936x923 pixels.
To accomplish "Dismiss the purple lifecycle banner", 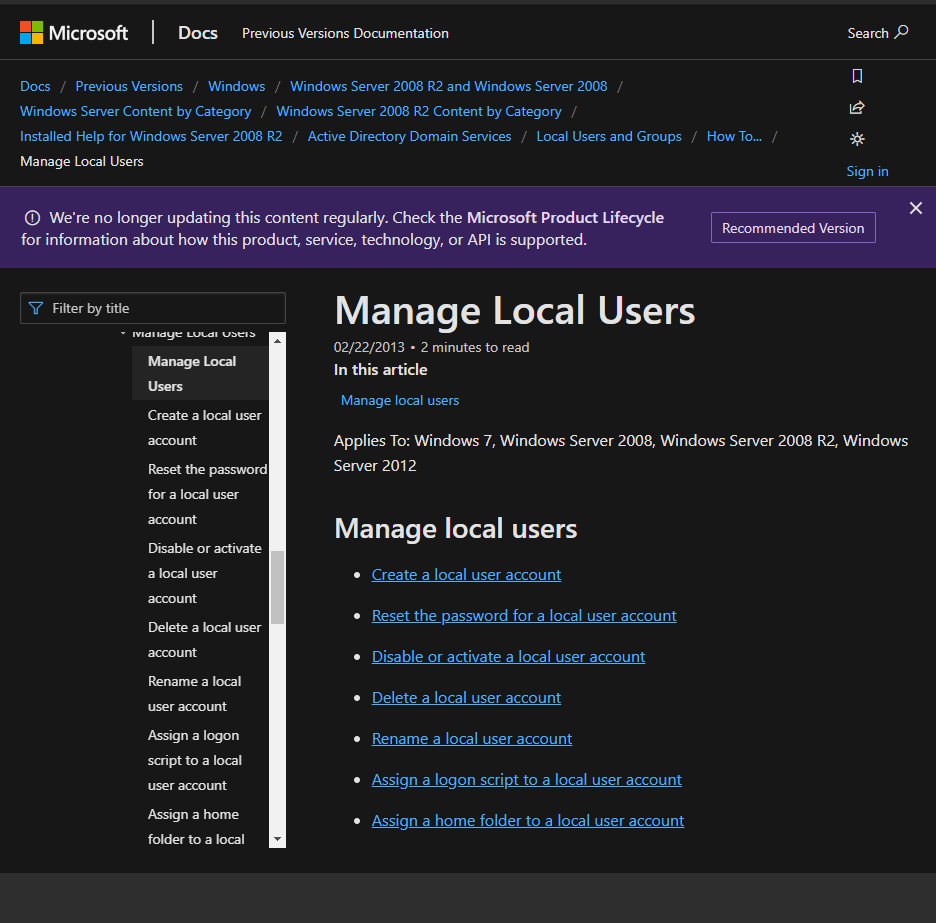I will coord(916,208).
